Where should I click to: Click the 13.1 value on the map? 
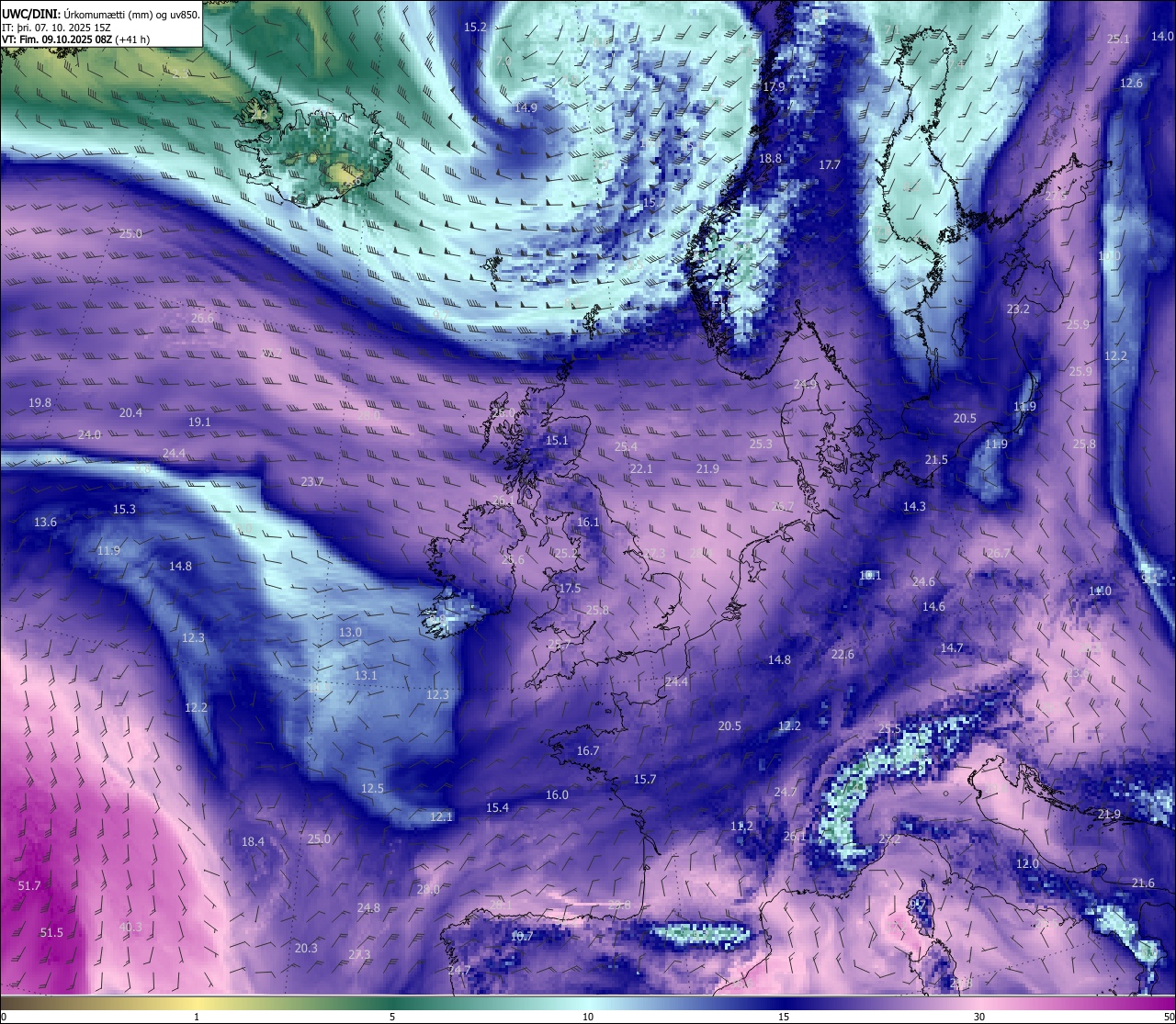(366, 675)
